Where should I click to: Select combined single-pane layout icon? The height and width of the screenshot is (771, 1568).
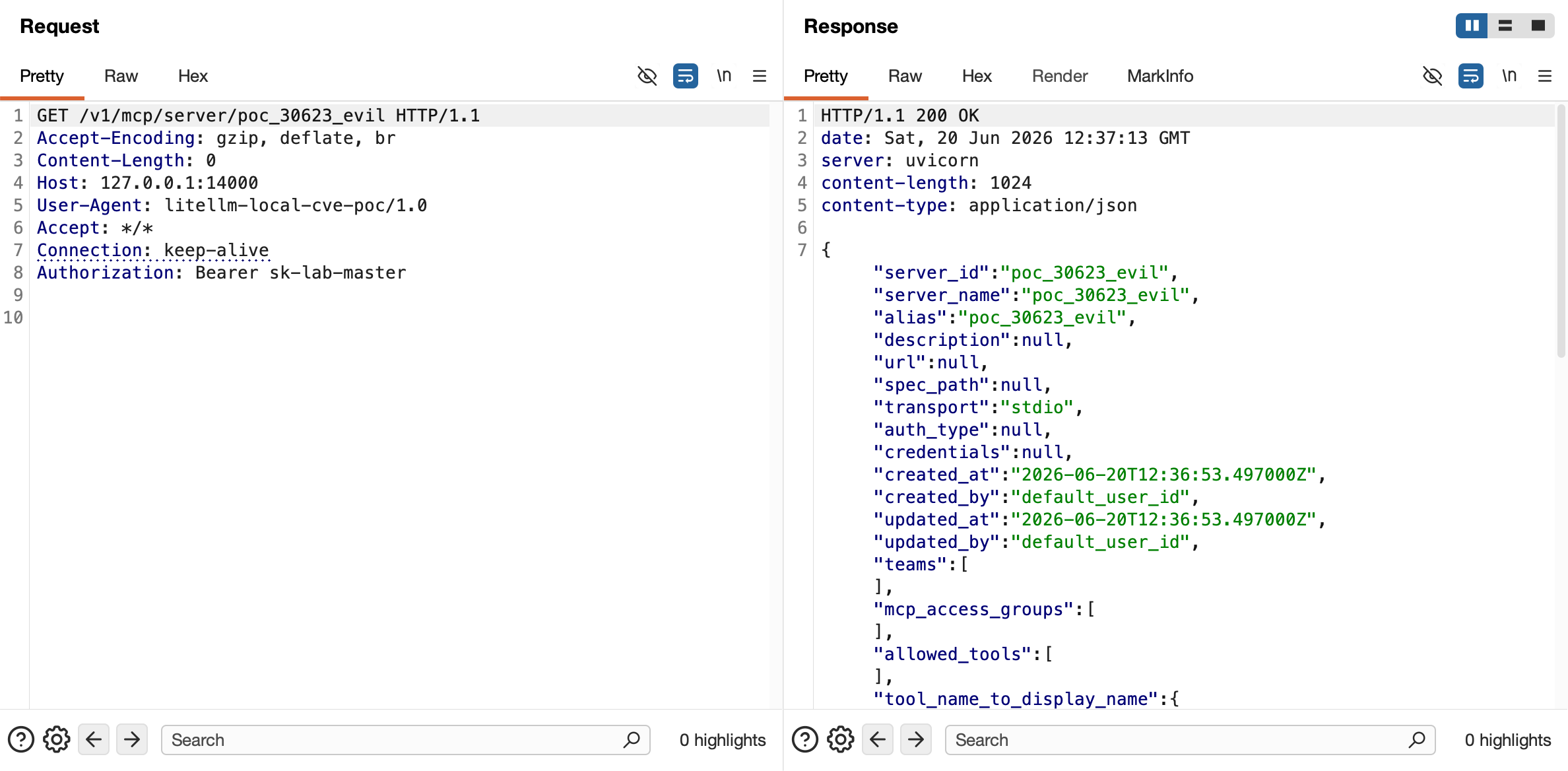[x=1538, y=26]
